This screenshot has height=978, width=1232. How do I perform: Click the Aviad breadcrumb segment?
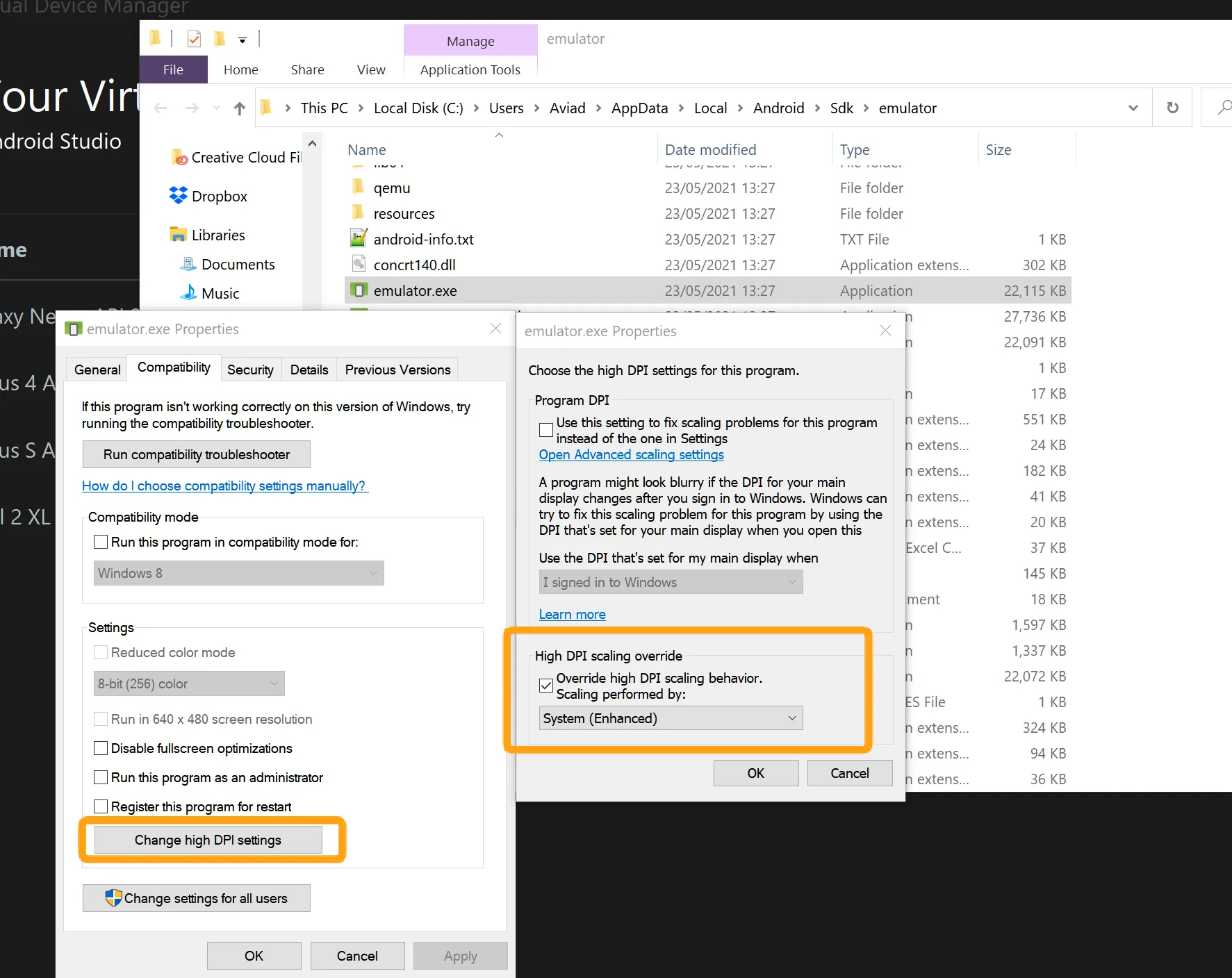568,108
